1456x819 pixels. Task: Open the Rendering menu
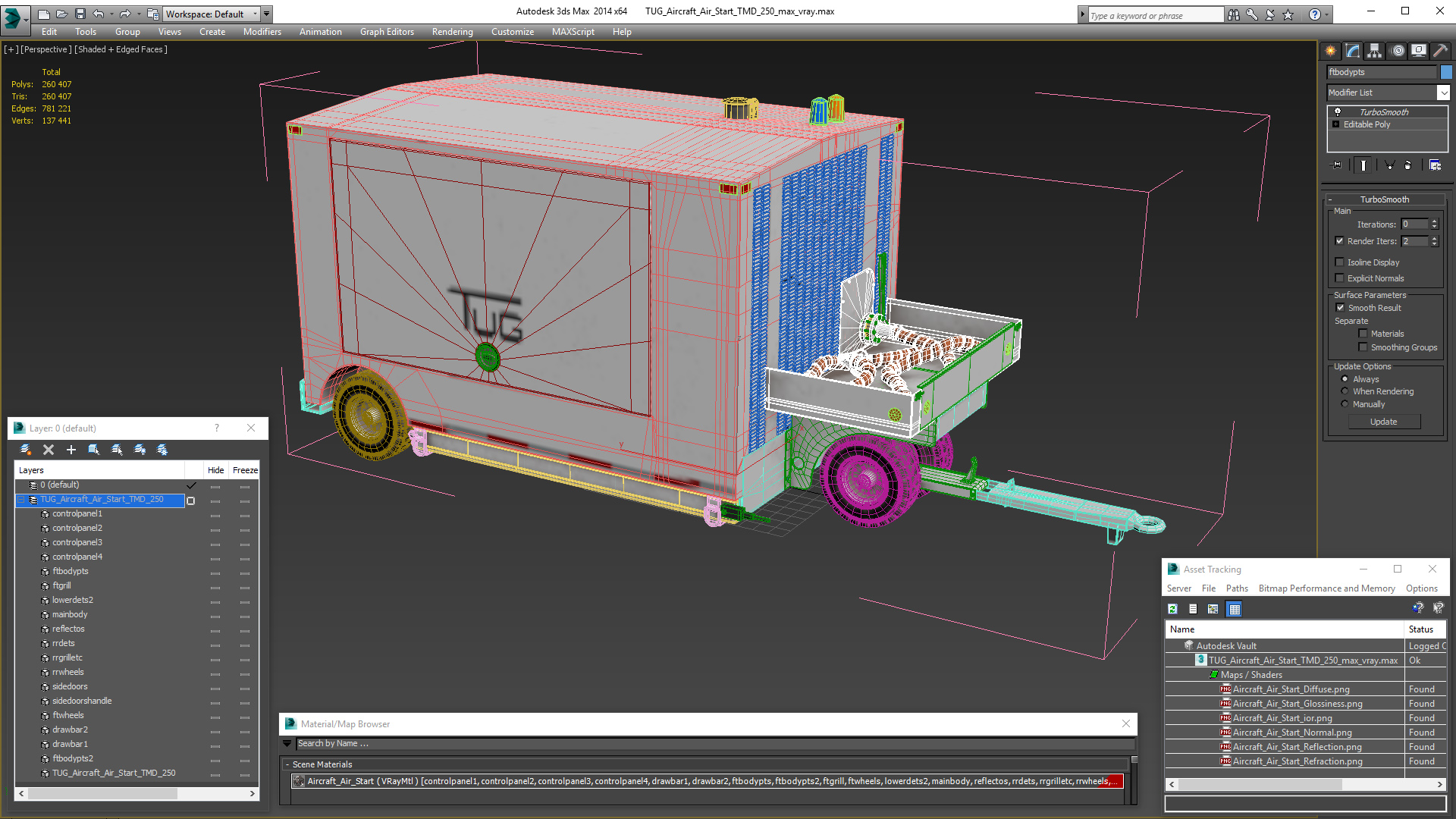coord(453,32)
